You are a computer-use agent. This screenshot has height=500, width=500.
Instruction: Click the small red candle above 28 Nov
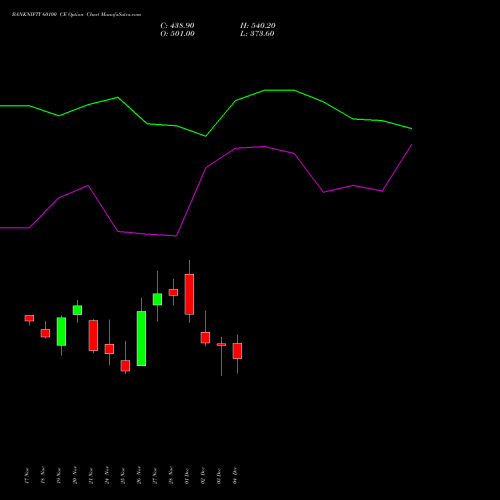coord(173,292)
